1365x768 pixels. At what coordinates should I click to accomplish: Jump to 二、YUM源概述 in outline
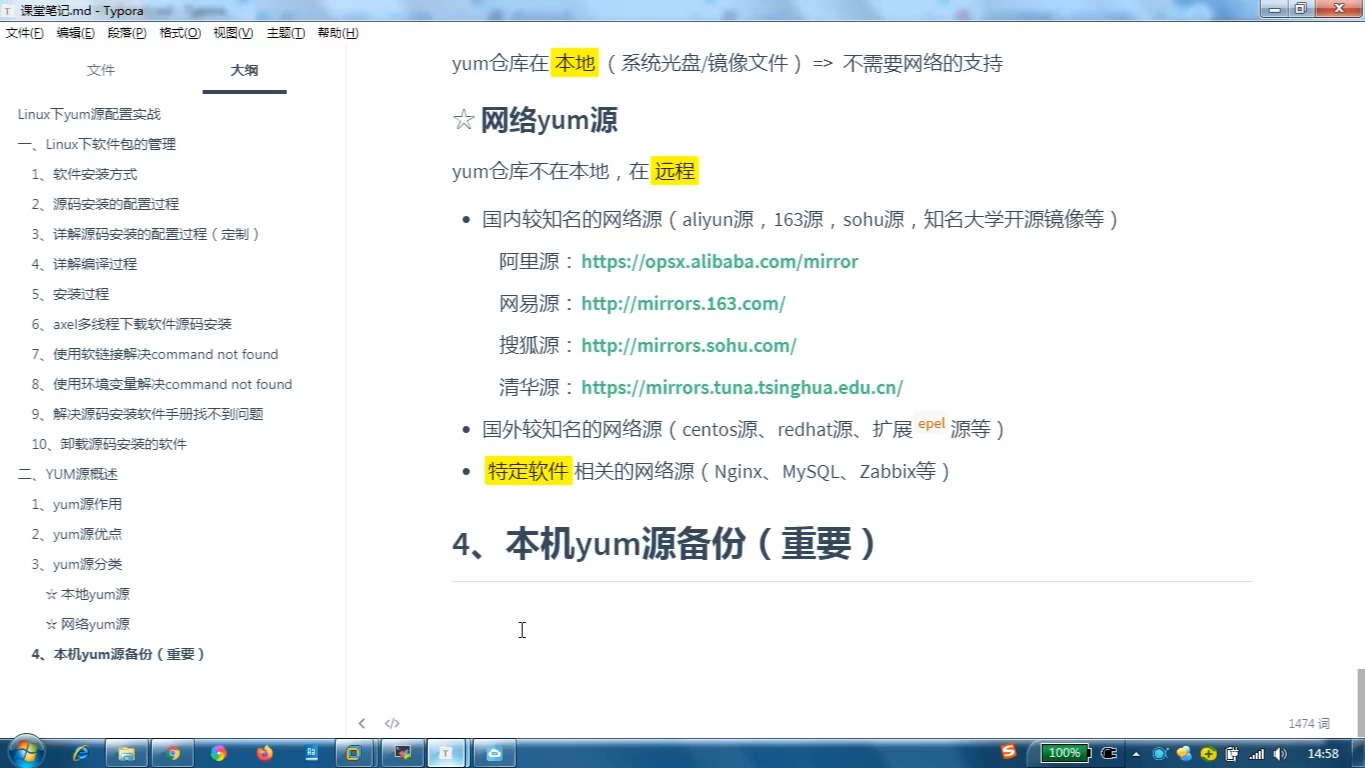pos(67,474)
